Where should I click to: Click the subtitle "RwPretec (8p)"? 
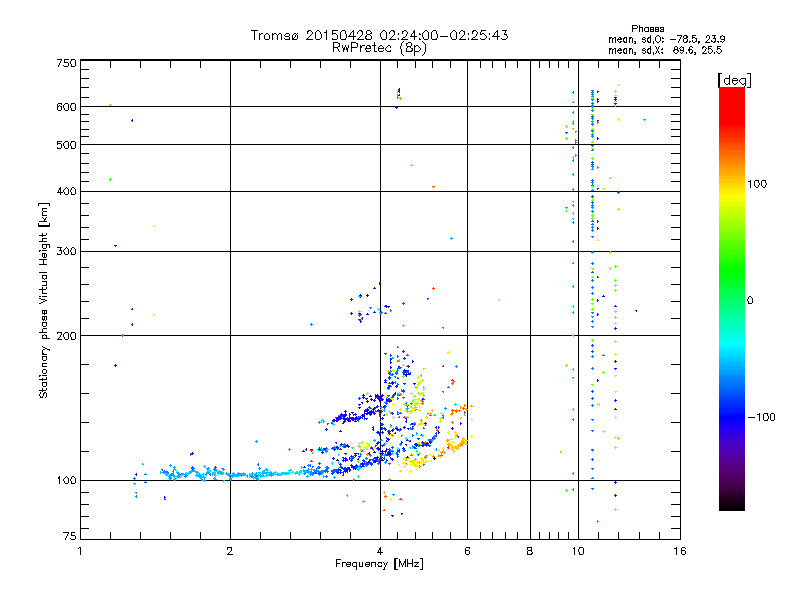379,48
